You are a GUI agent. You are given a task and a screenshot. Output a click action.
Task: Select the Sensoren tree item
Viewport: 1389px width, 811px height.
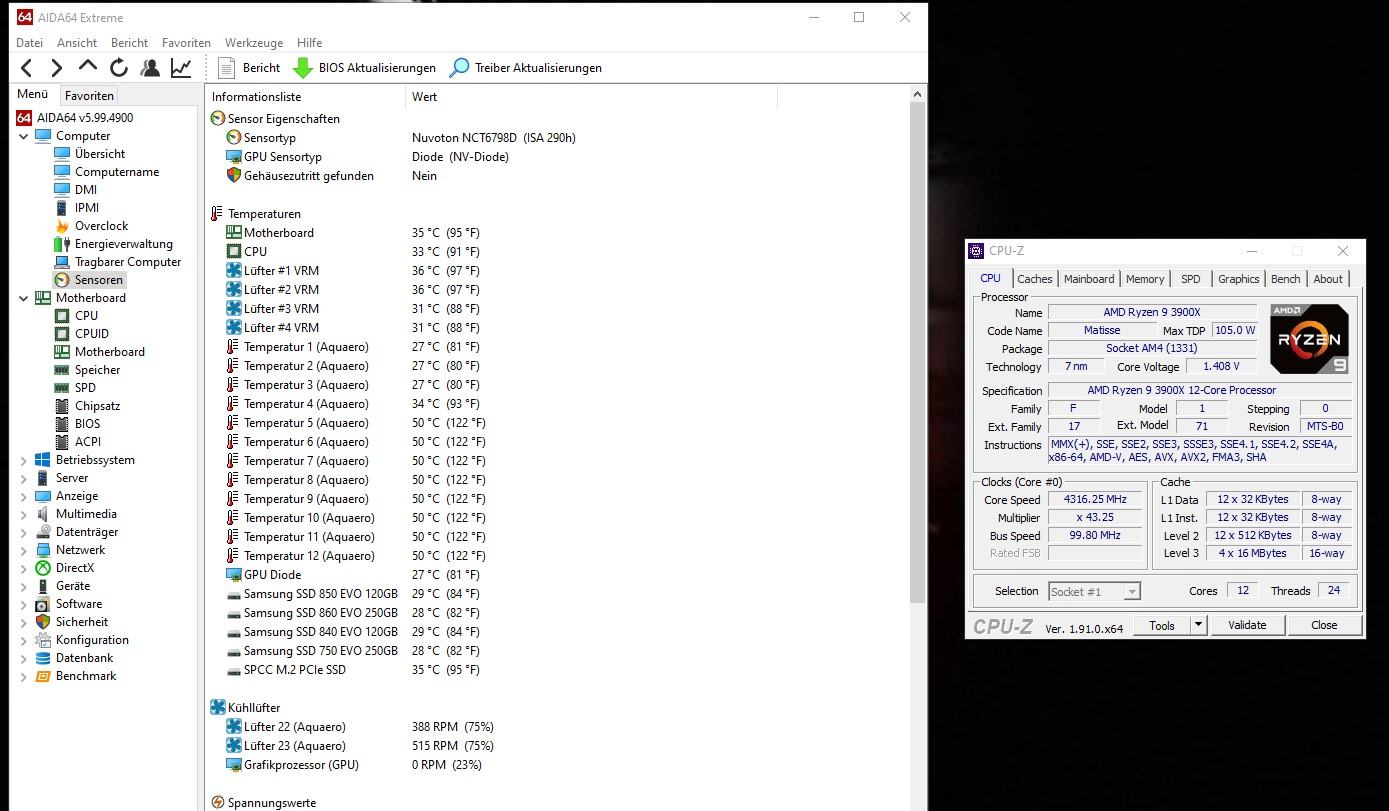(89, 280)
